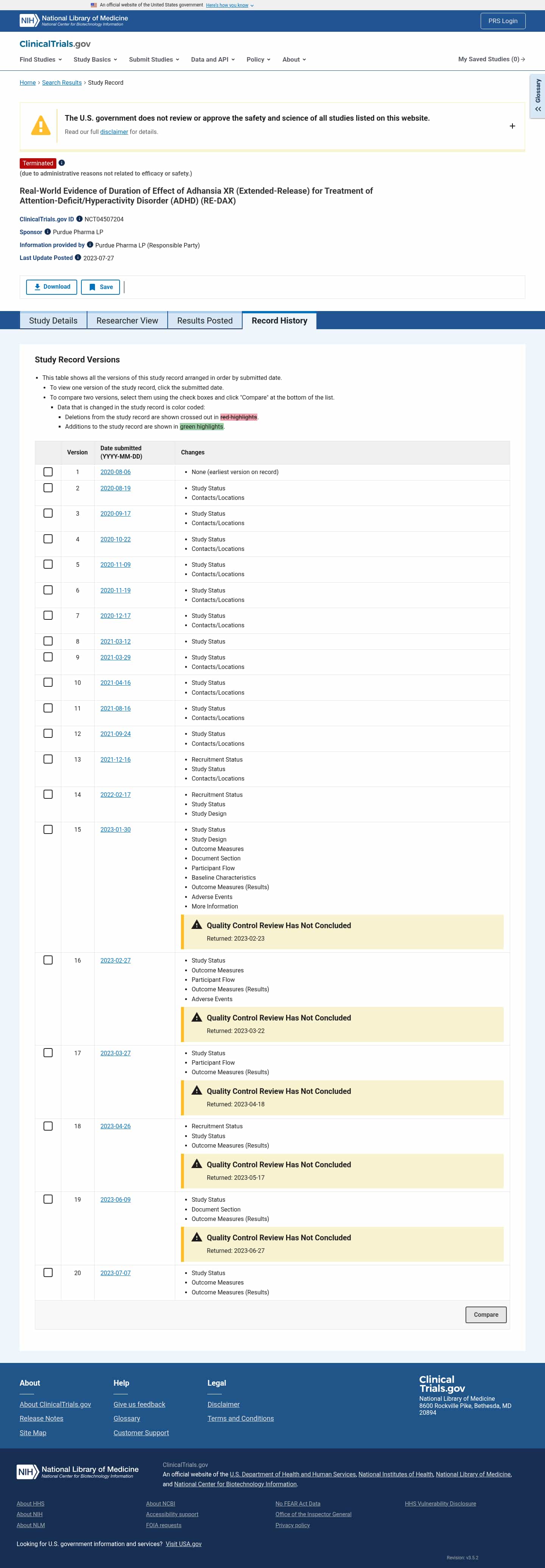
Task: Open version submitted 2023-07-07
Action: (x=115, y=1273)
